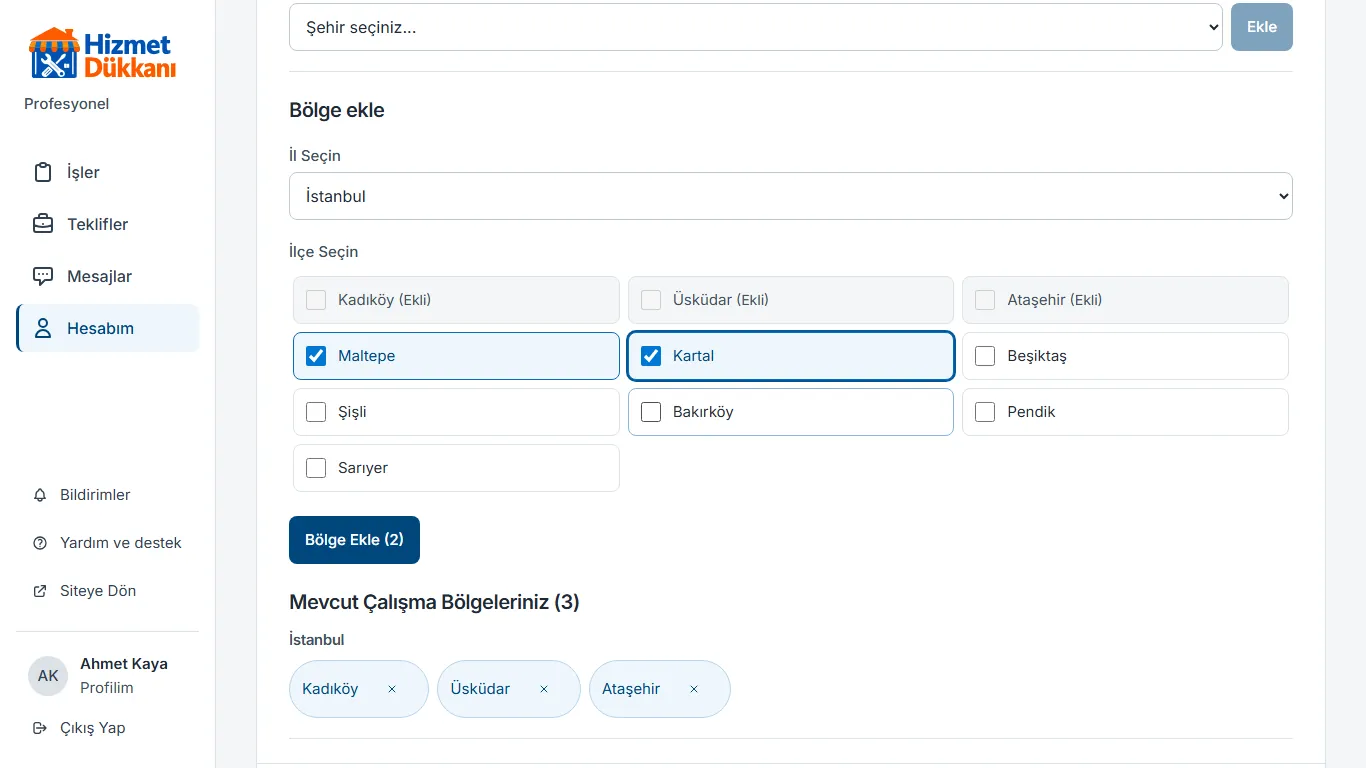Open Teklifler in the sidebar
Viewport: 1366px width, 768px height.
(108, 224)
